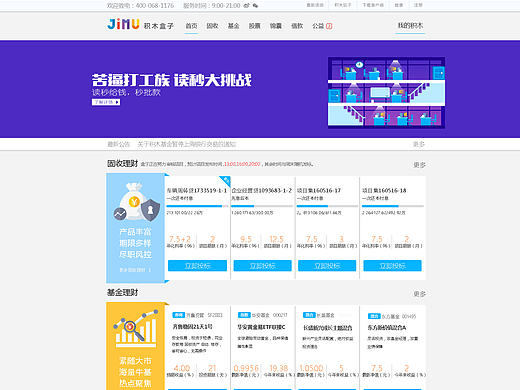Open the 借款 navigation tab
Screen dimensions: 520x390
click(x=297, y=26)
